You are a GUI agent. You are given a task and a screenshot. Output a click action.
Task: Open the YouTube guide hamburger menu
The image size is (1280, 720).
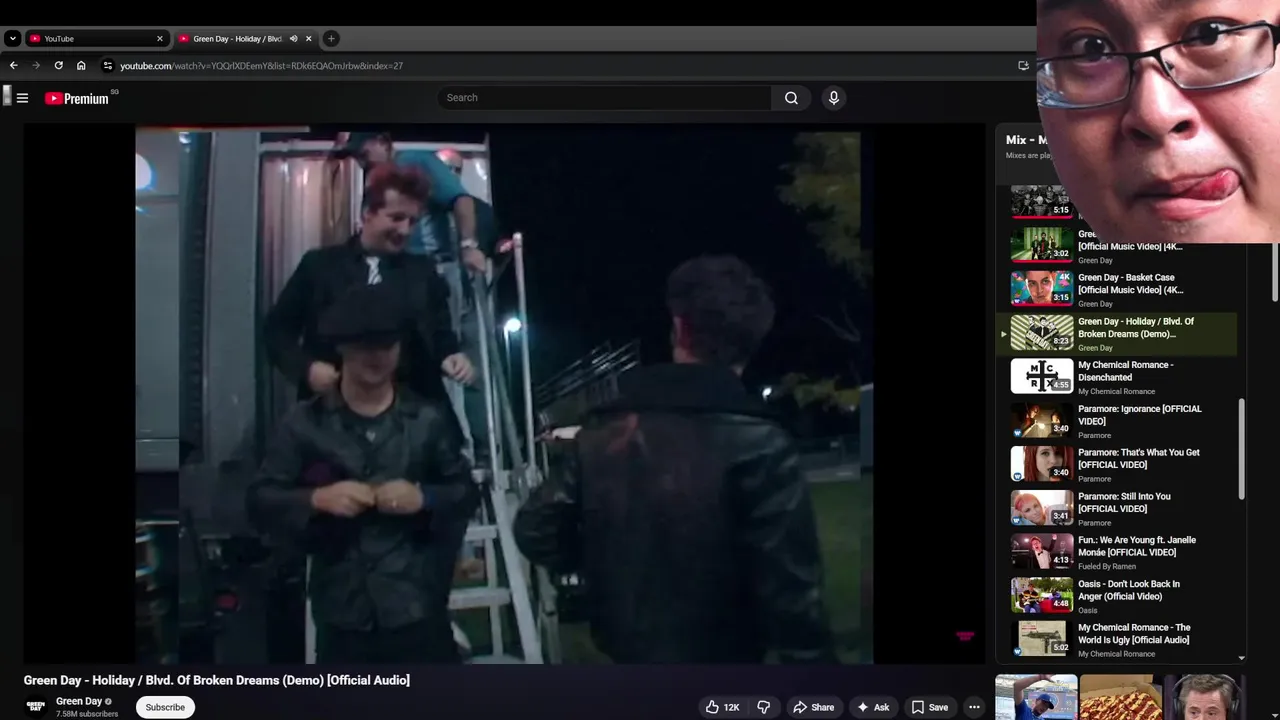pos(22,98)
